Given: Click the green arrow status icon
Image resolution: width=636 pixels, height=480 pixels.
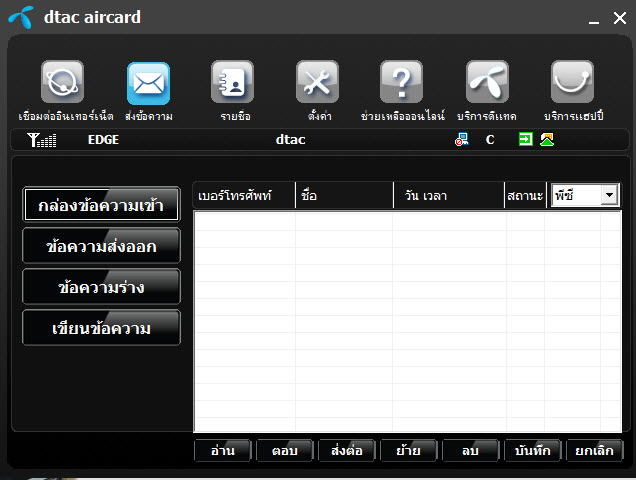Looking at the screenshot, I should tap(526, 140).
